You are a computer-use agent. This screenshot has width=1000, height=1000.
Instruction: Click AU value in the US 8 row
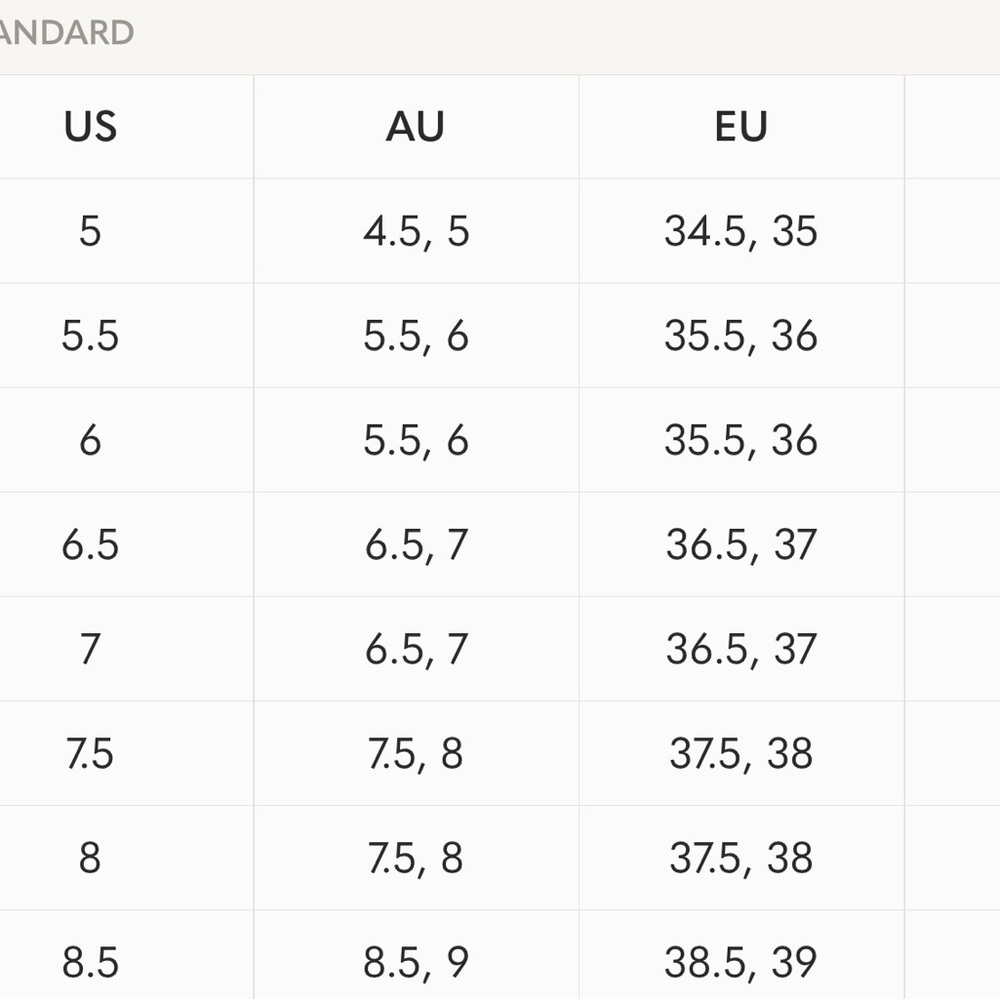click(416, 858)
